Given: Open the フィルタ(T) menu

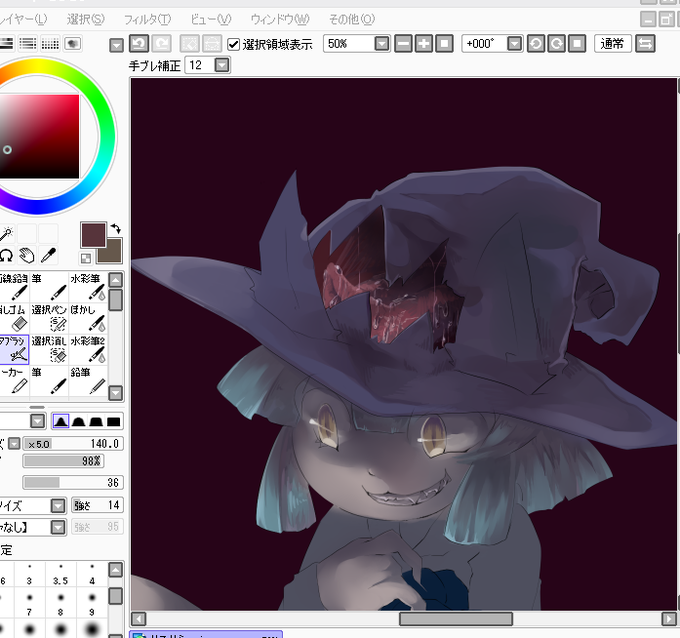Looking at the screenshot, I should coord(147,20).
